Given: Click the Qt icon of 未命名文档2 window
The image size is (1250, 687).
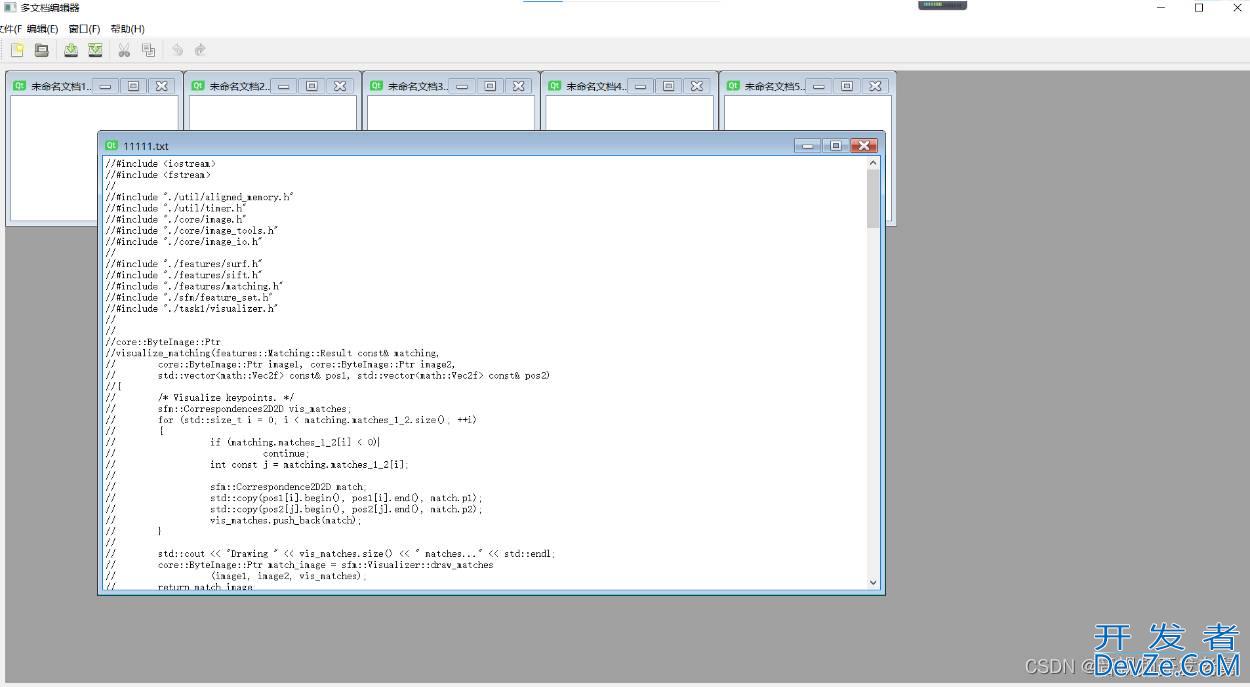Looking at the screenshot, I should click(198, 86).
